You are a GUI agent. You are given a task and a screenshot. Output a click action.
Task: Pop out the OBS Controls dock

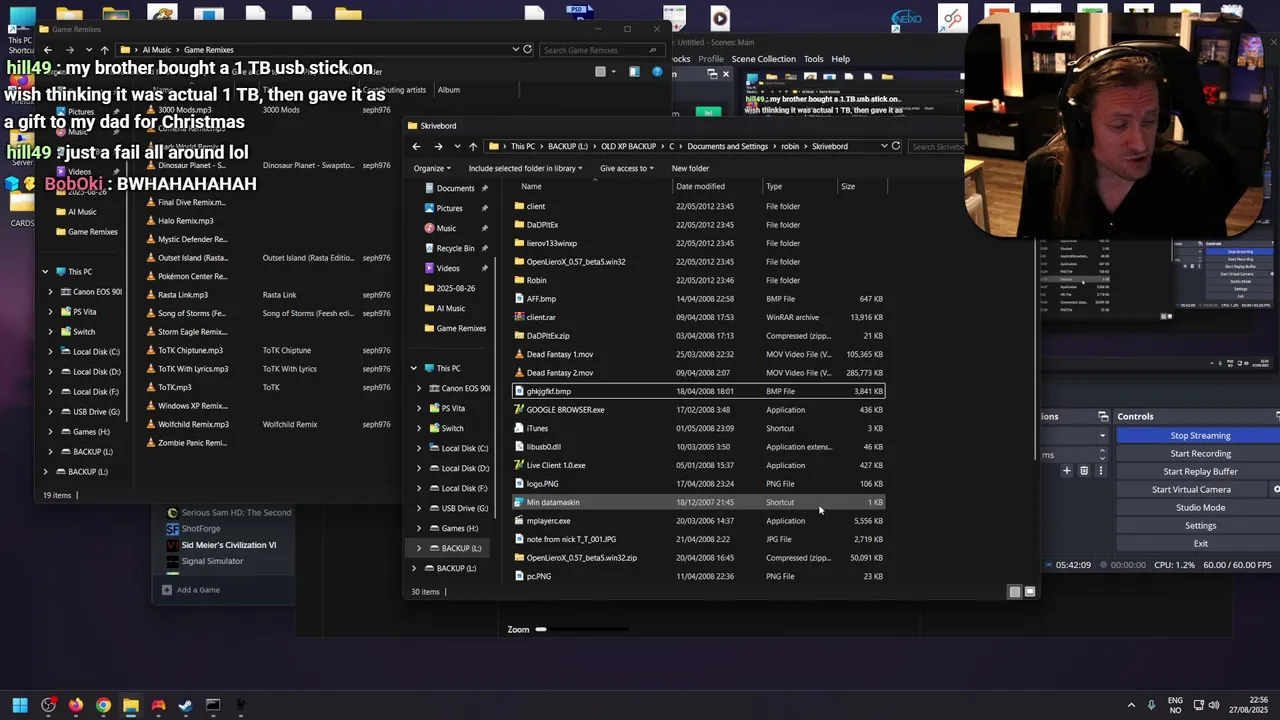(1277, 416)
